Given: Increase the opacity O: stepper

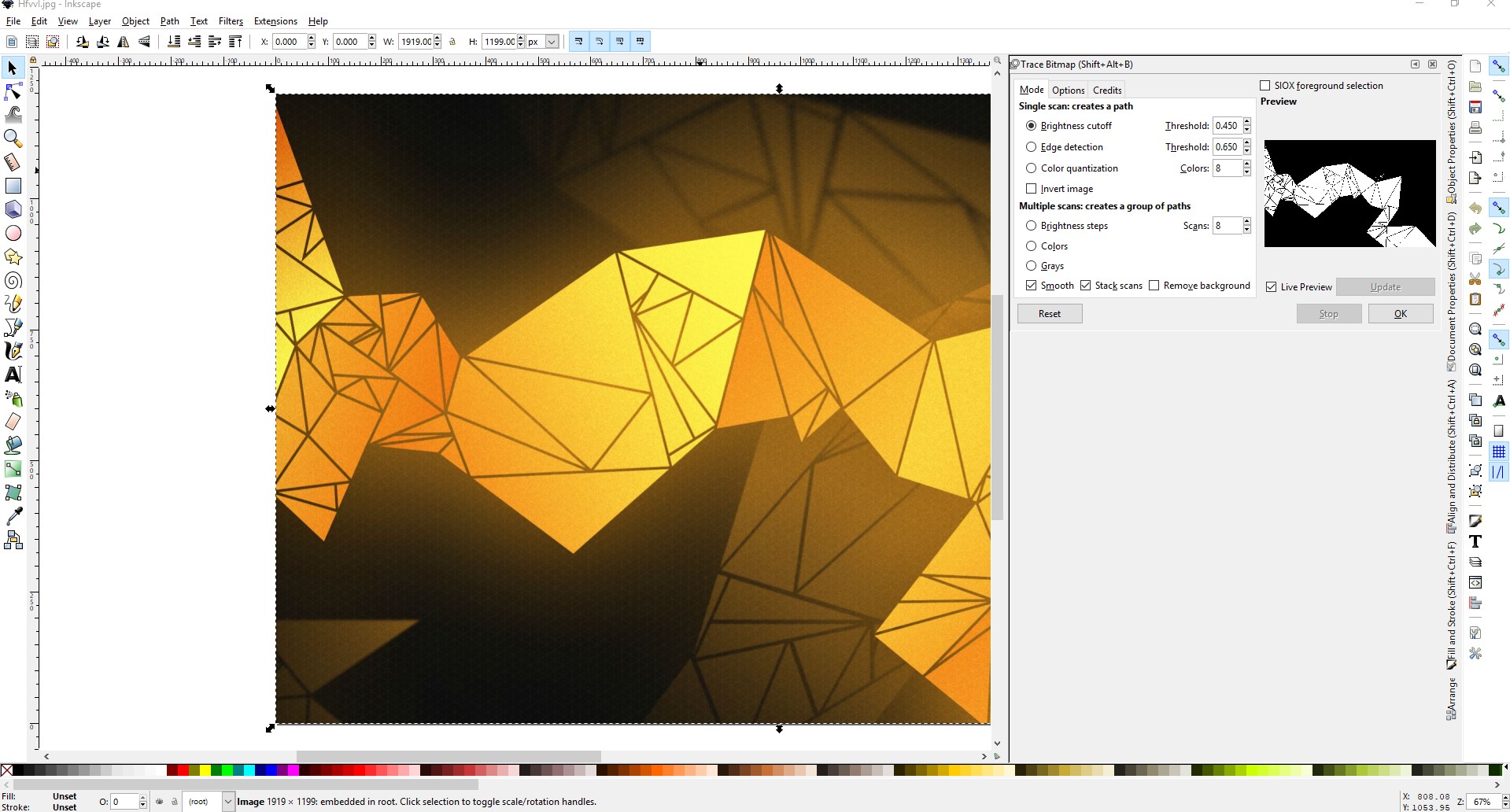Looking at the screenshot, I should click(142, 798).
